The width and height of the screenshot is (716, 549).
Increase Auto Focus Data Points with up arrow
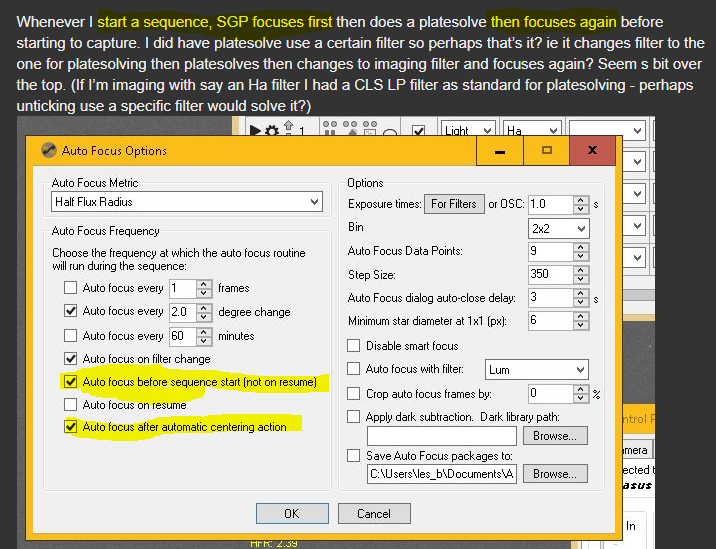(x=581, y=246)
